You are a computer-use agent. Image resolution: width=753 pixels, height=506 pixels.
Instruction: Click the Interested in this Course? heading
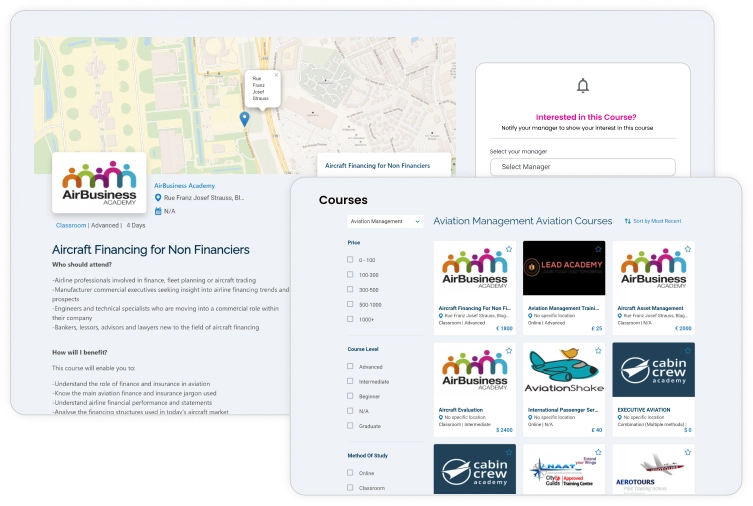pos(586,117)
